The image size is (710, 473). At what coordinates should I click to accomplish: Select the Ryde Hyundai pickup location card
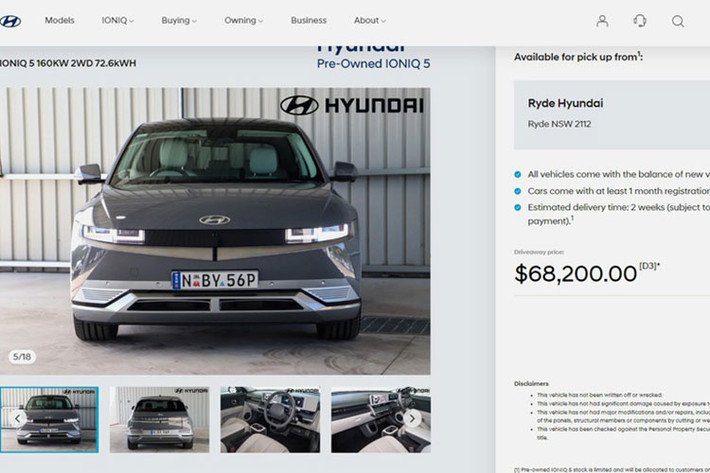[x=612, y=115]
